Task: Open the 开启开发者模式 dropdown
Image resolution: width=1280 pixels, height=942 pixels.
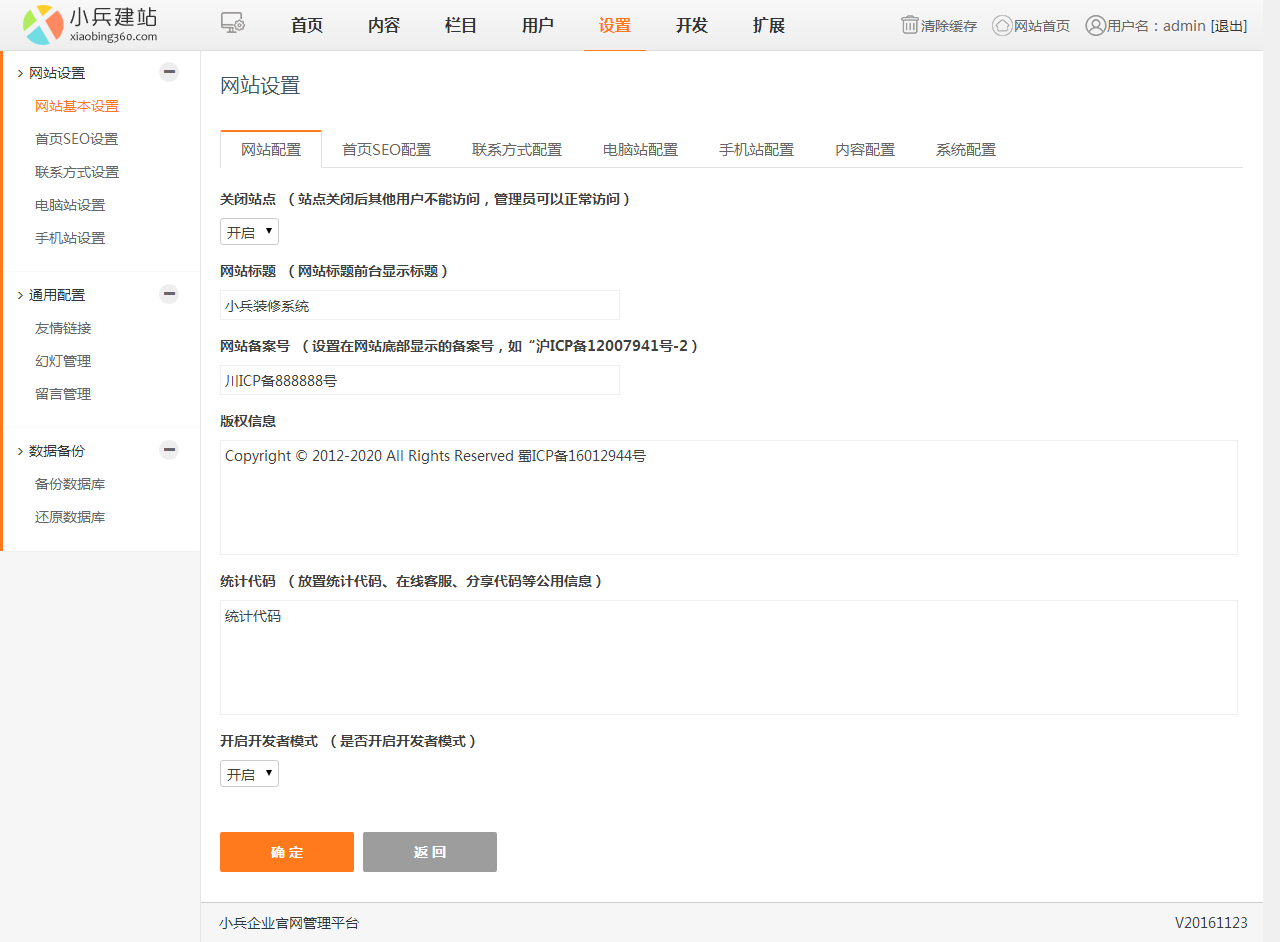Action: pos(249,774)
